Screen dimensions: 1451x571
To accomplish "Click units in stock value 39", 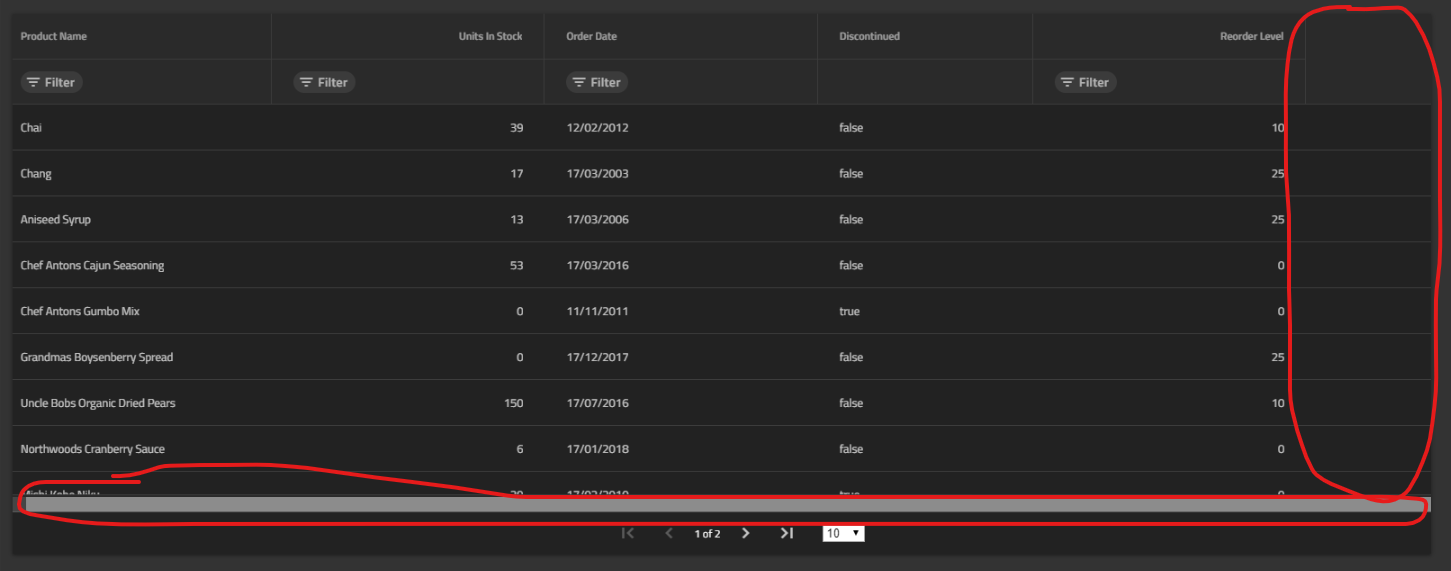I will pos(517,128).
